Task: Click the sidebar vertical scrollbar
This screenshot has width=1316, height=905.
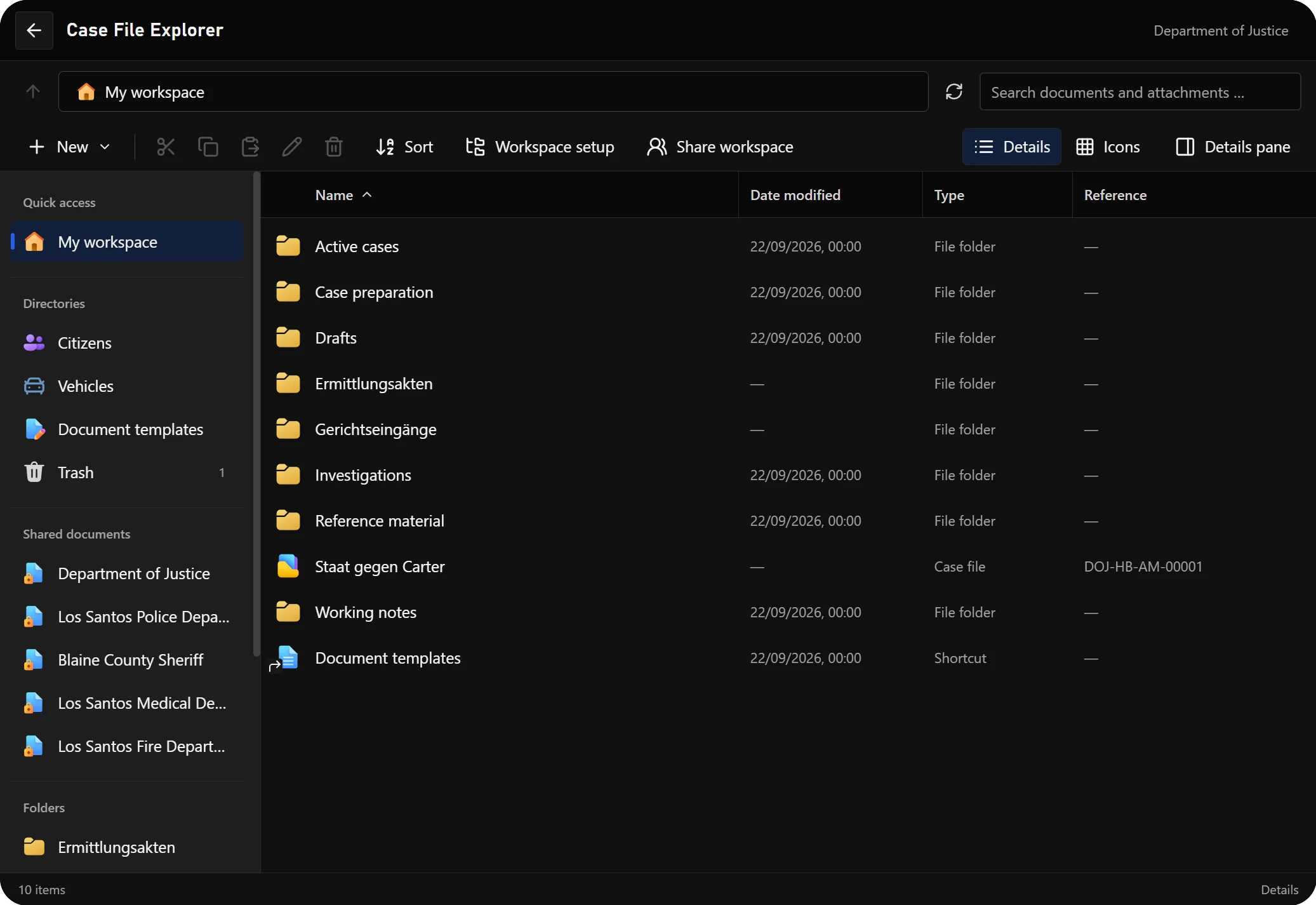Action: 256,414
